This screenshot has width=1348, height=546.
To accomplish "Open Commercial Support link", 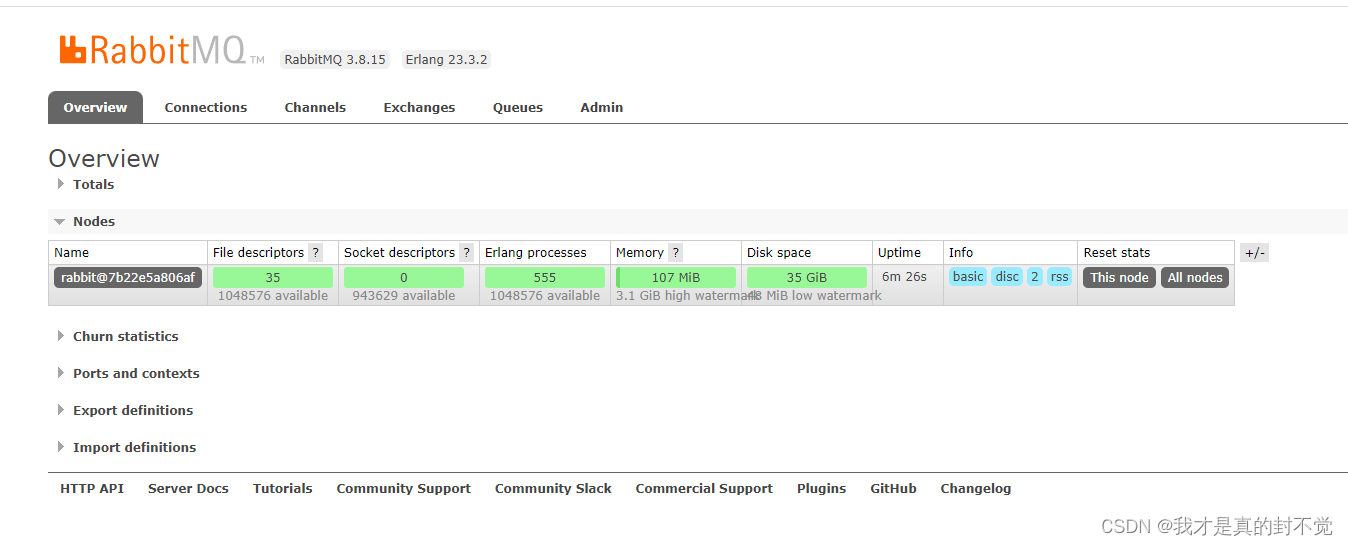I will pos(704,488).
